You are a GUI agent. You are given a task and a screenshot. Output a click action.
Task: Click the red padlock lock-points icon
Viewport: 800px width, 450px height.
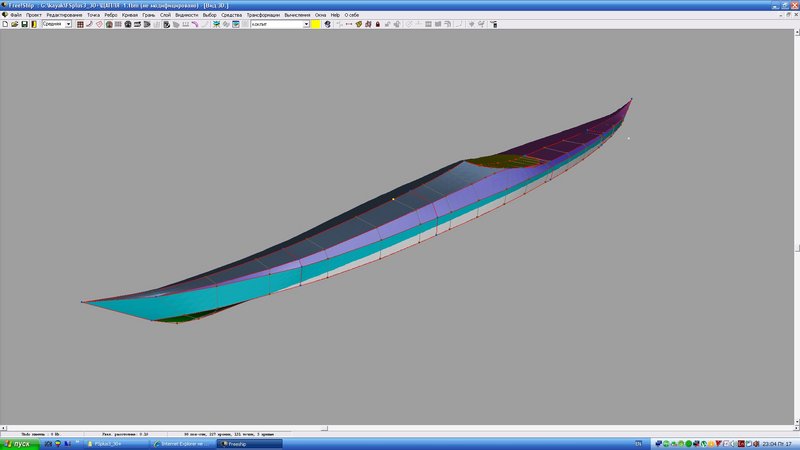(378, 24)
